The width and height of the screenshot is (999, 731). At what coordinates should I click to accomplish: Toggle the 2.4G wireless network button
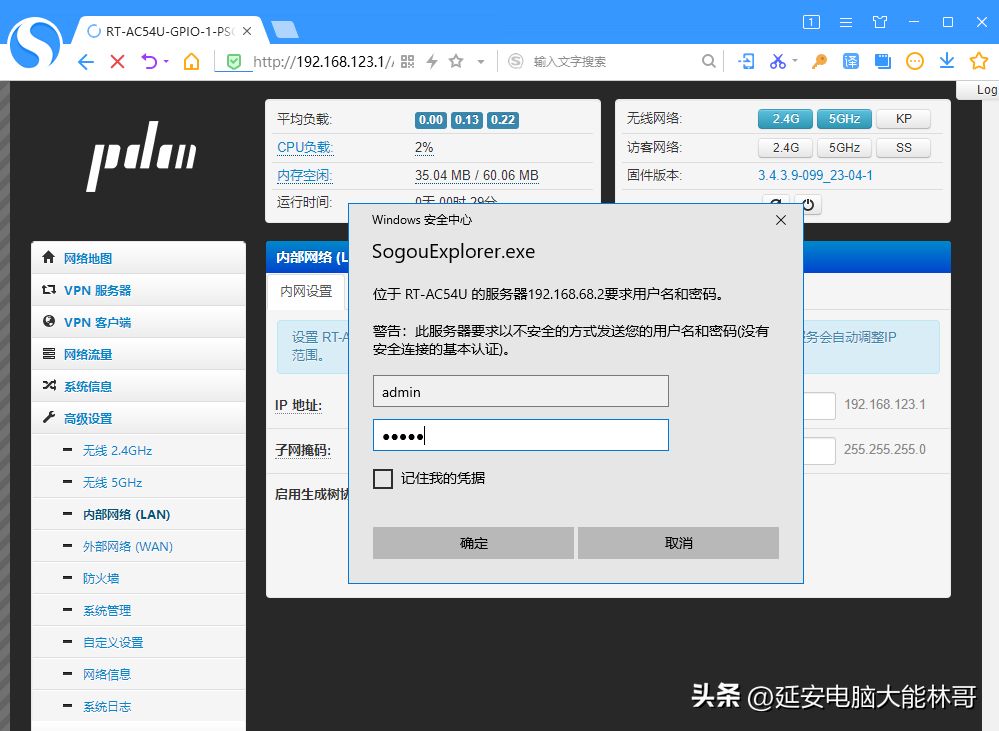click(785, 119)
